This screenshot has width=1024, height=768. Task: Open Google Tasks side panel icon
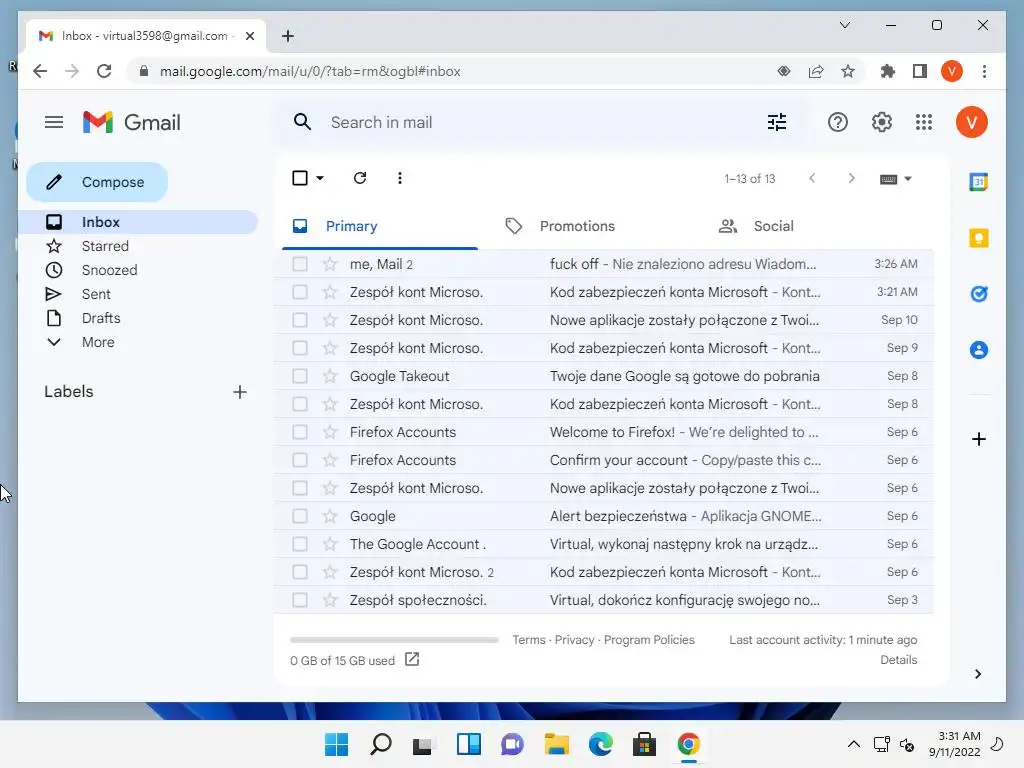(x=978, y=294)
